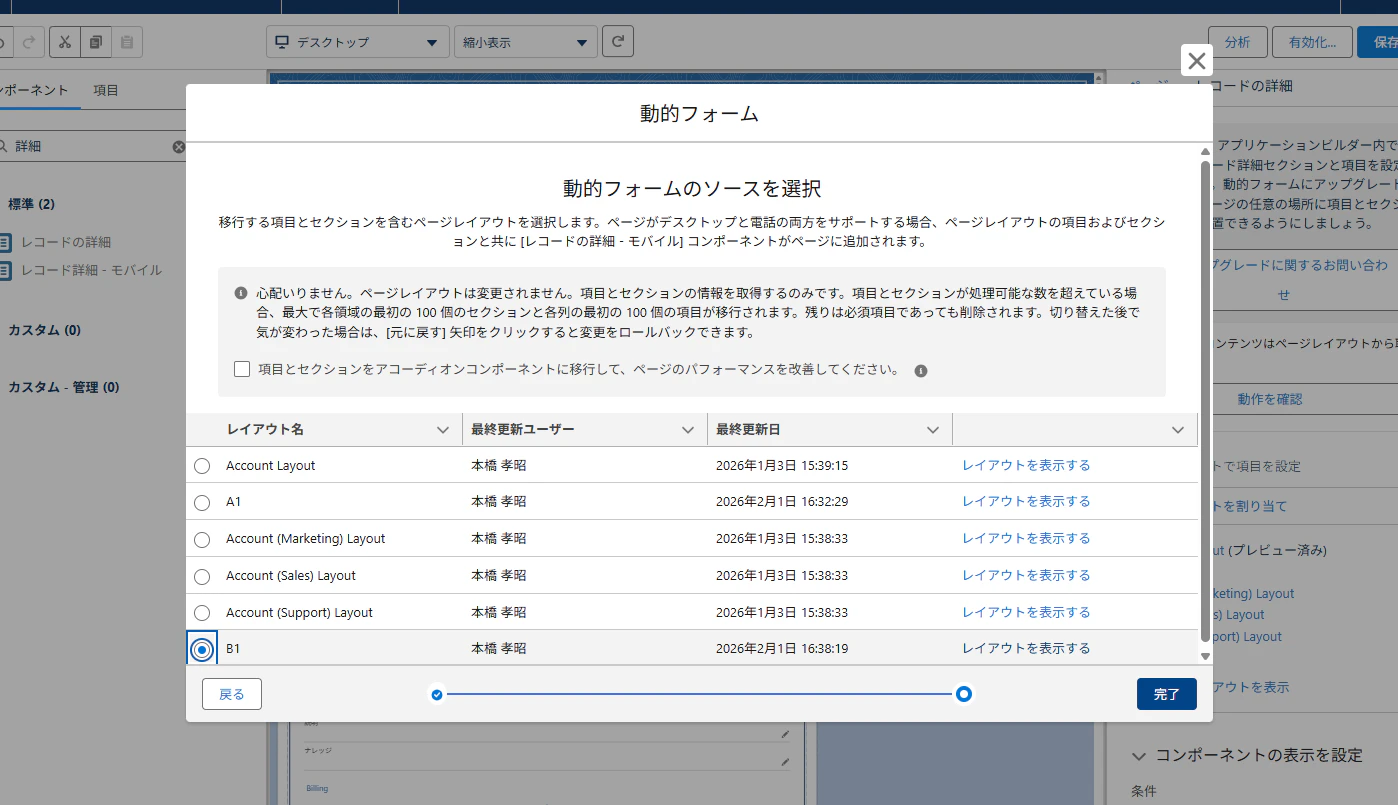Click レコード詳細 - モバイル list item
The width and height of the screenshot is (1398, 805).
pos(91,270)
